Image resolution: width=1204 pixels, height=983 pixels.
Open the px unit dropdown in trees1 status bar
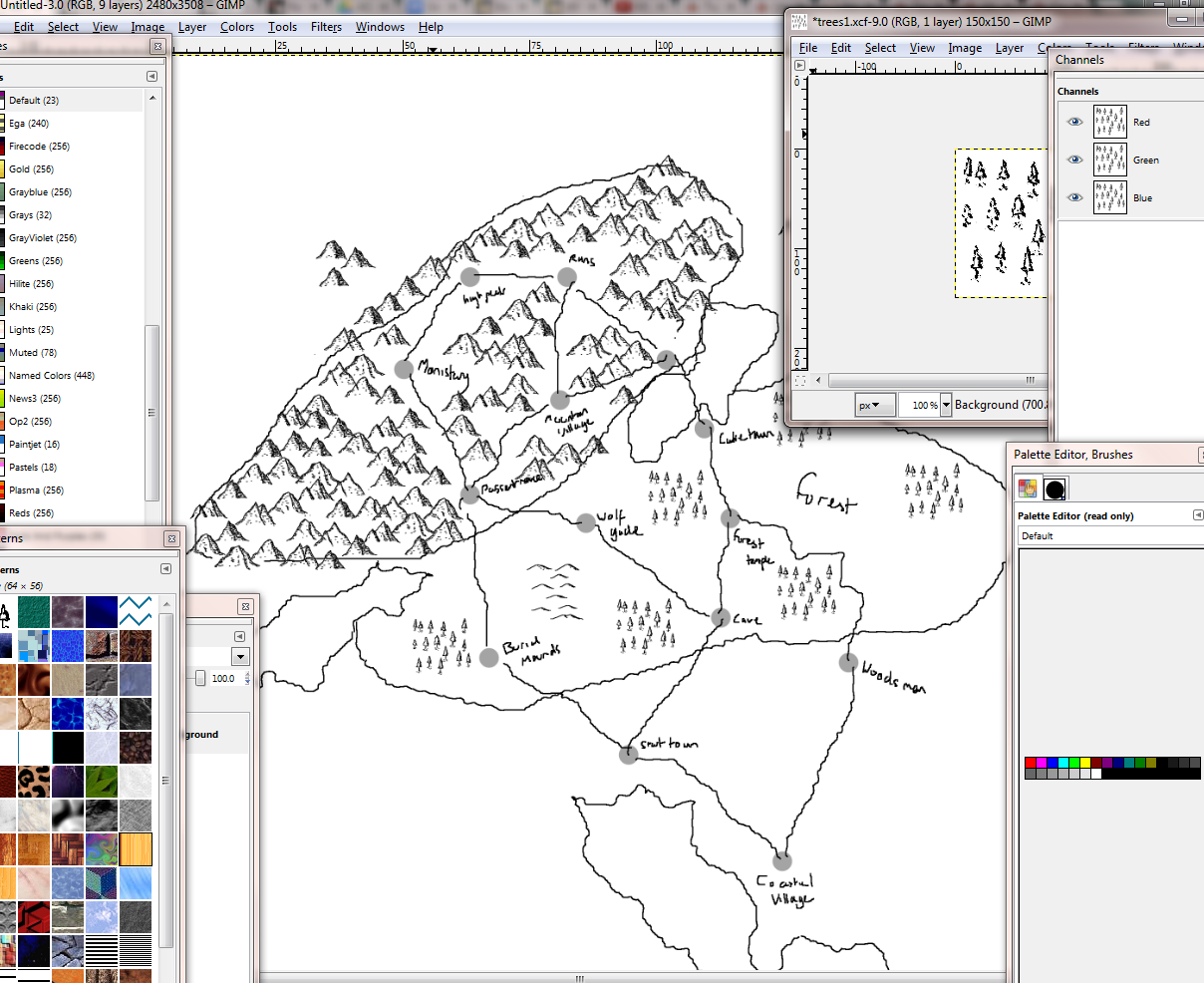[x=874, y=405]
